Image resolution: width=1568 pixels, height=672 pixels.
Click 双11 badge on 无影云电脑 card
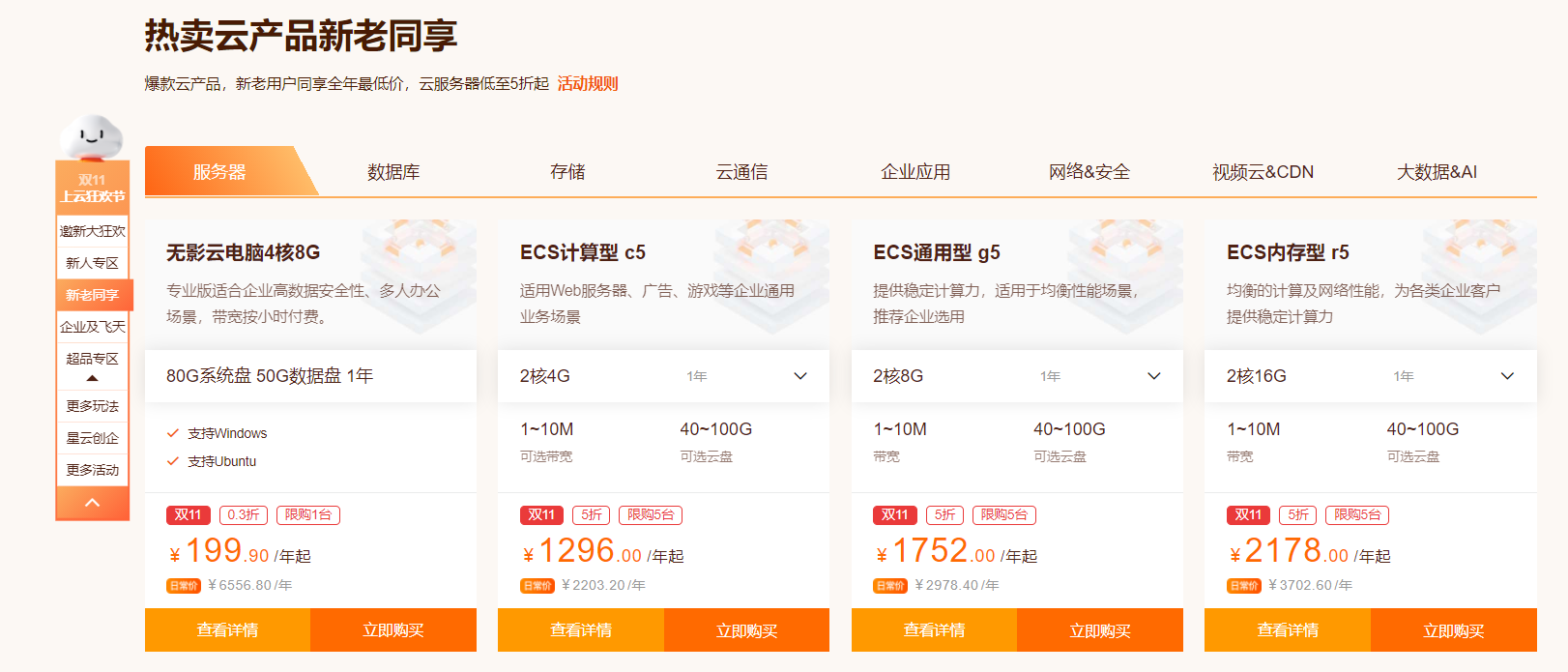pos(188,515)
